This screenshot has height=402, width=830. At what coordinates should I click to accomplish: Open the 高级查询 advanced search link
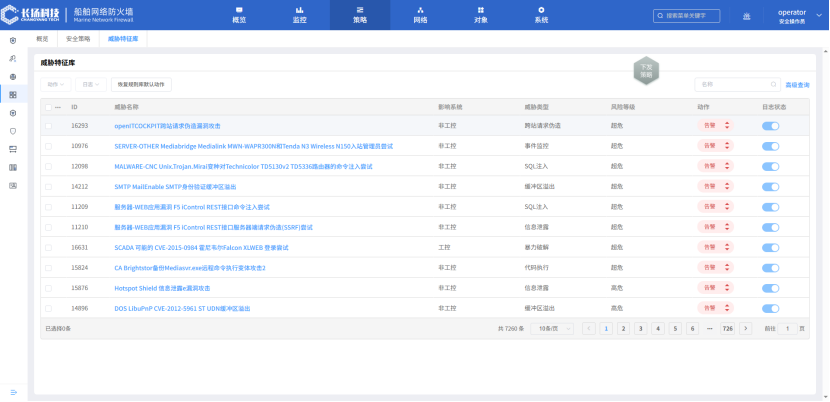pyautogui.click(x=797, y=85)
